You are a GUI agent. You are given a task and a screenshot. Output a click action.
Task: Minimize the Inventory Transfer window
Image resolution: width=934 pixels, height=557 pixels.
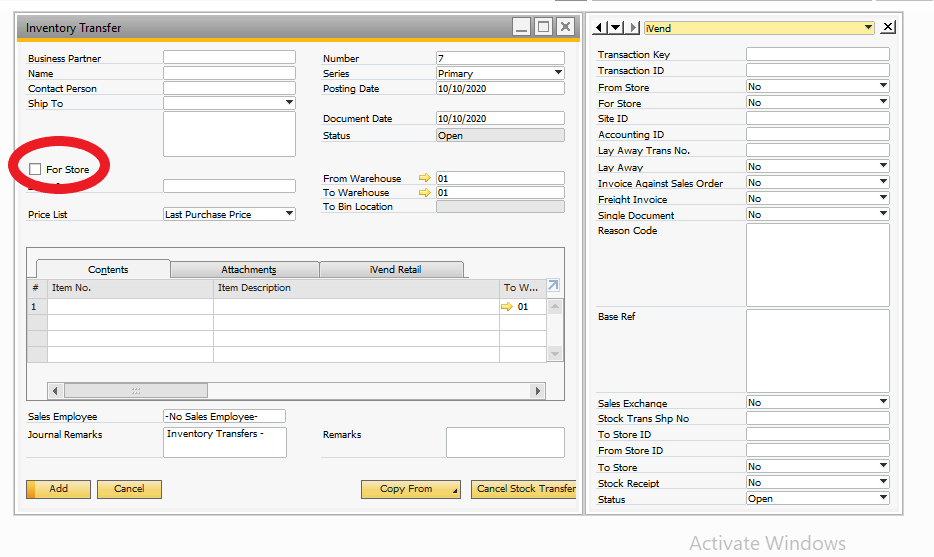click(521, 27)
